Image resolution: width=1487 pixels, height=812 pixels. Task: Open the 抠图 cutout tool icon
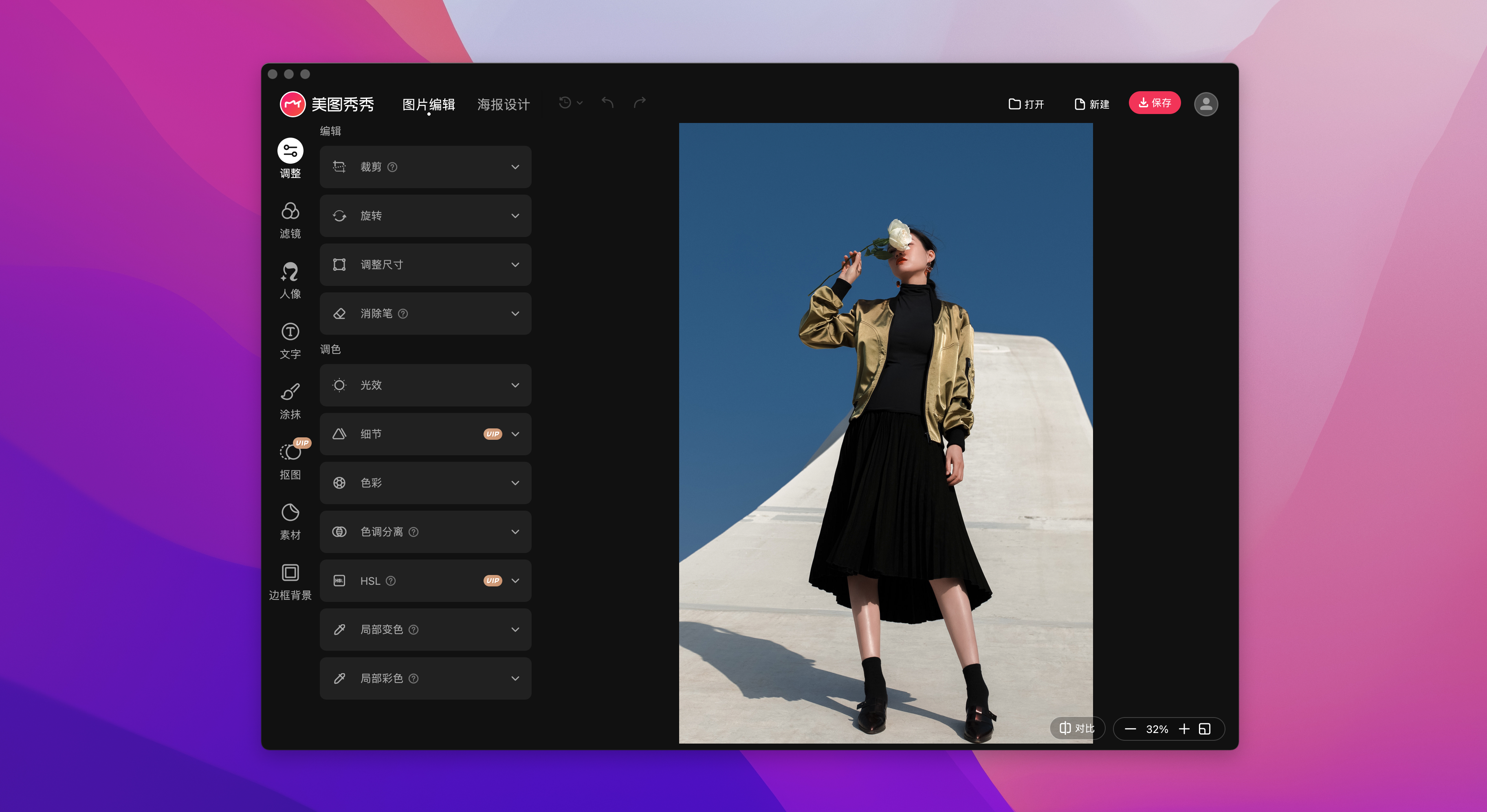pos(290,452)
